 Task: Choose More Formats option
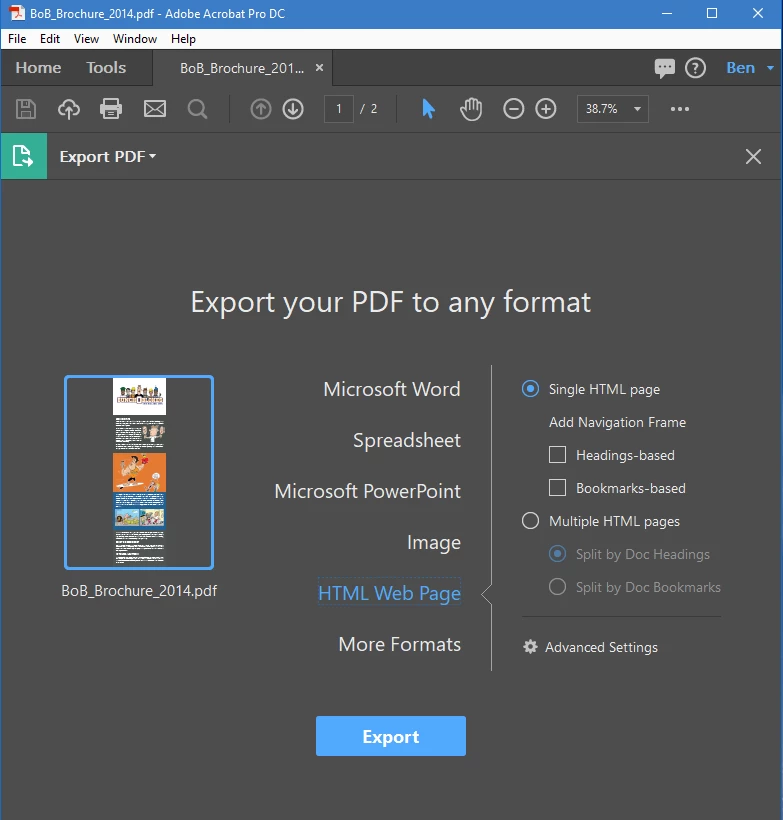400,644
